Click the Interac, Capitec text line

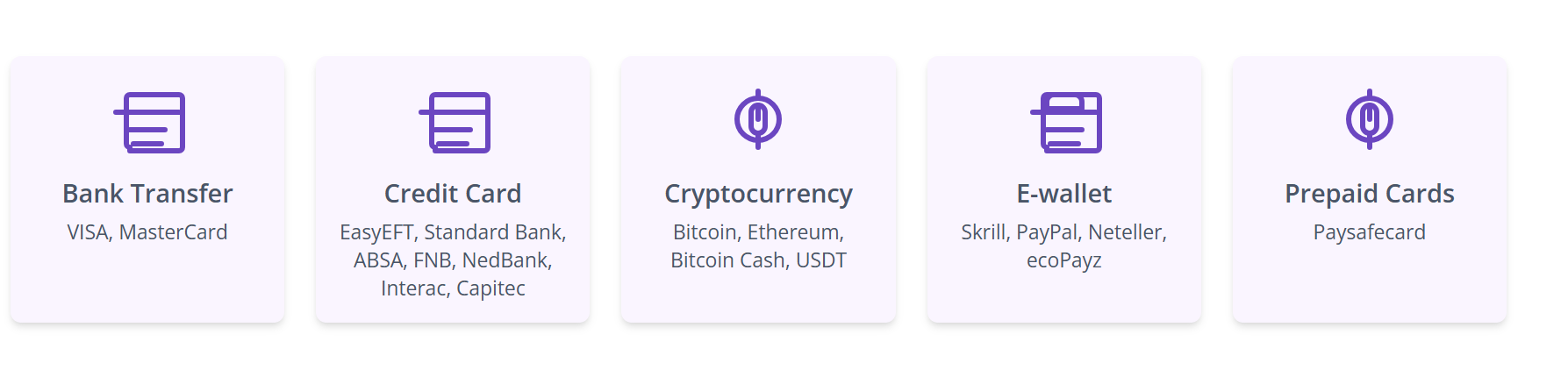453,288
